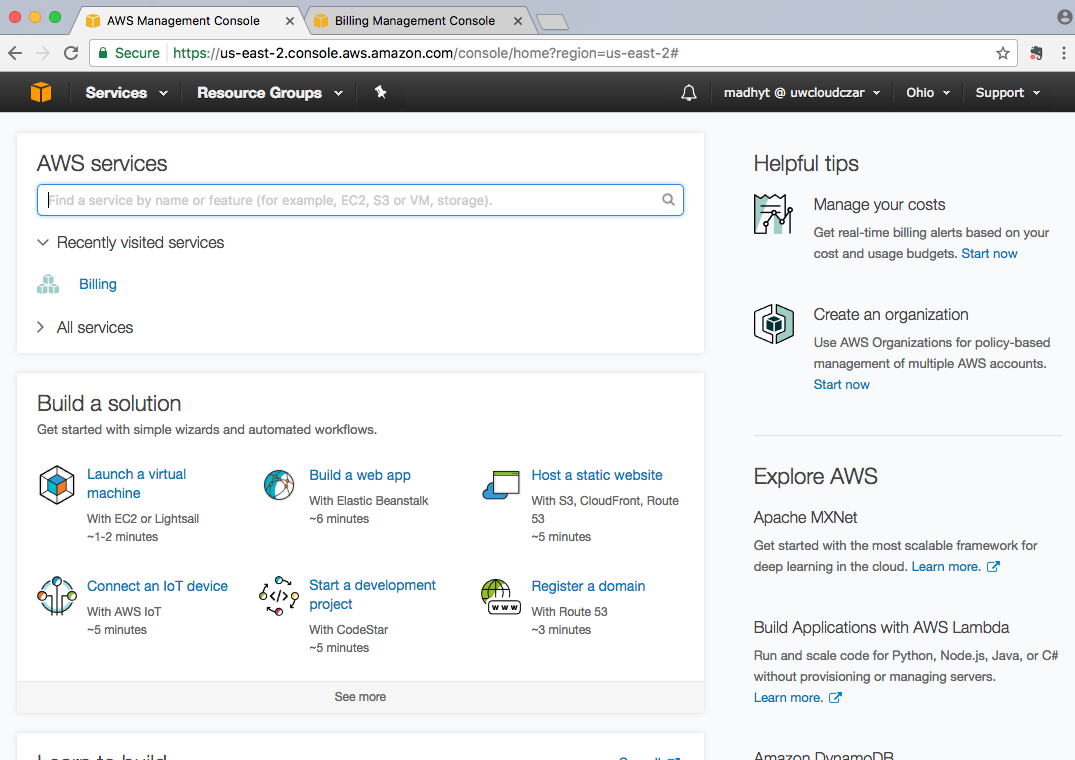Click the 'With Route 53' text

569,612
